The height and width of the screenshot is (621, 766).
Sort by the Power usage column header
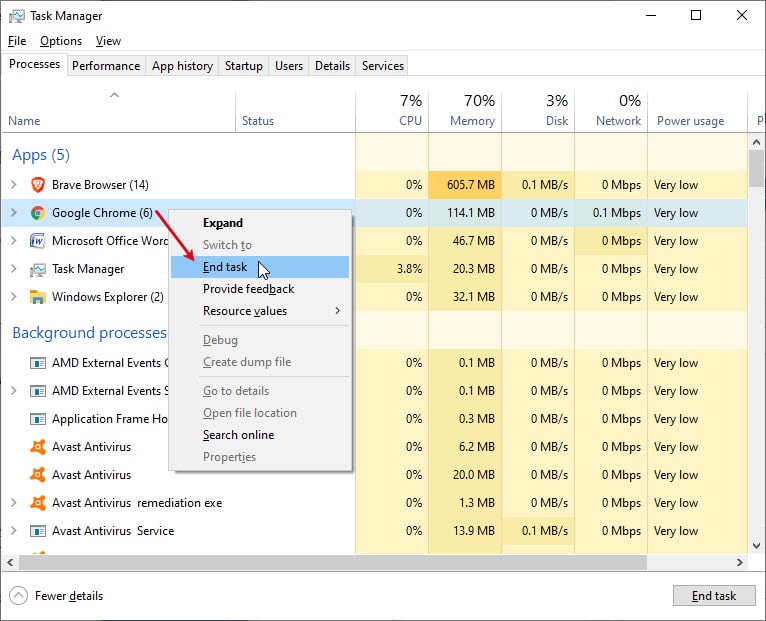(x=697, y=112)
